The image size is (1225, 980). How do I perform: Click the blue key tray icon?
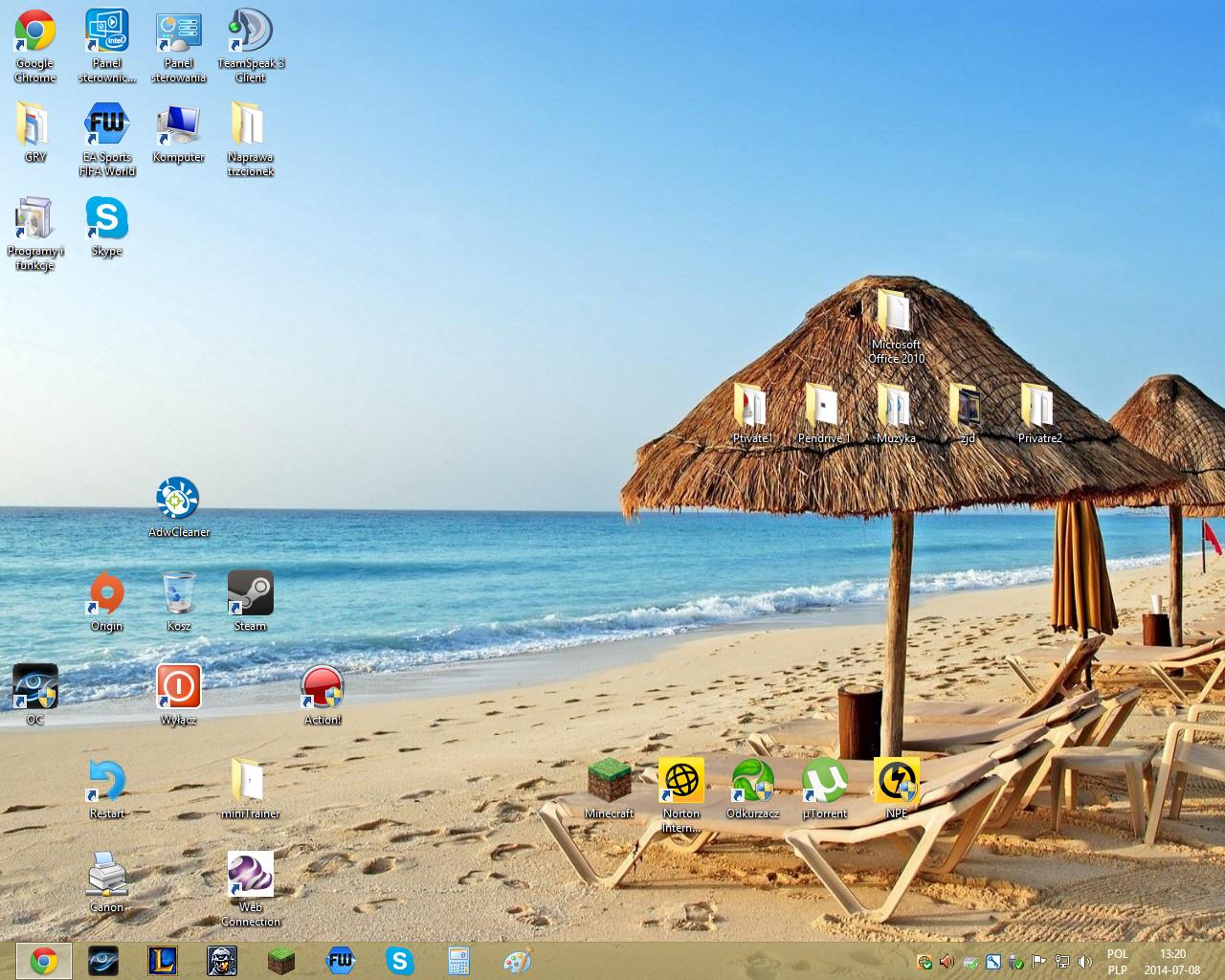coord(993,962)
